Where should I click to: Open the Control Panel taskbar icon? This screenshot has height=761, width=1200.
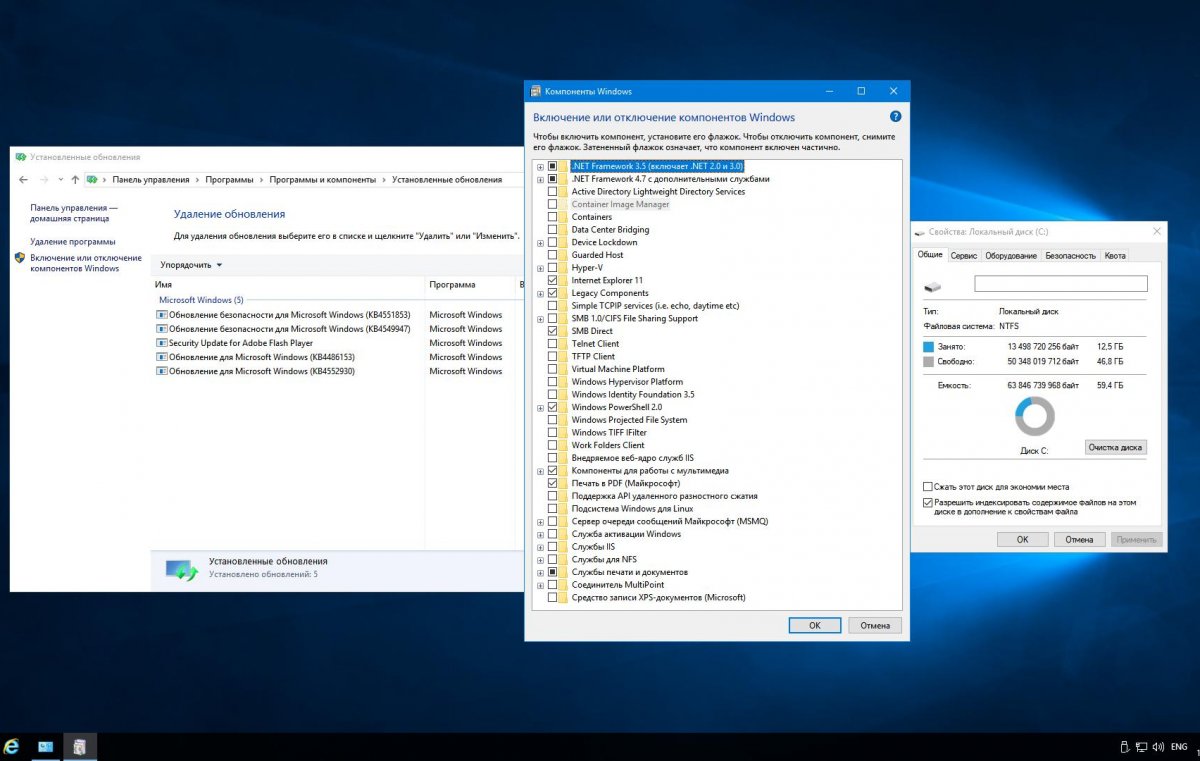46,746
